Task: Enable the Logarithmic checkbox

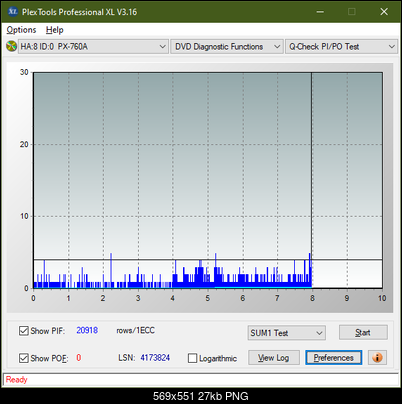Action: pos(193,358)
